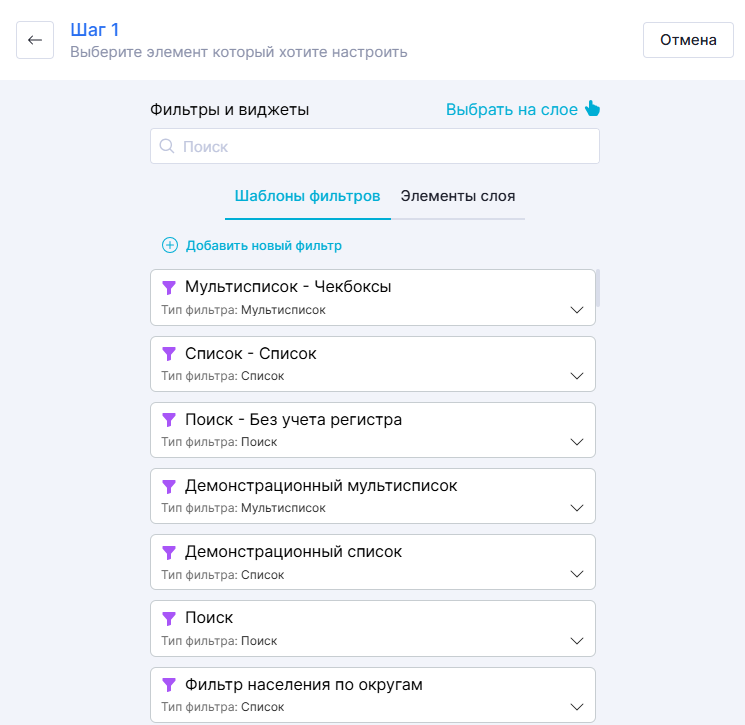745x725 pixels.
Task: Click funnel icon of Демонстрационный мультисписок
Action: (169, 486)
